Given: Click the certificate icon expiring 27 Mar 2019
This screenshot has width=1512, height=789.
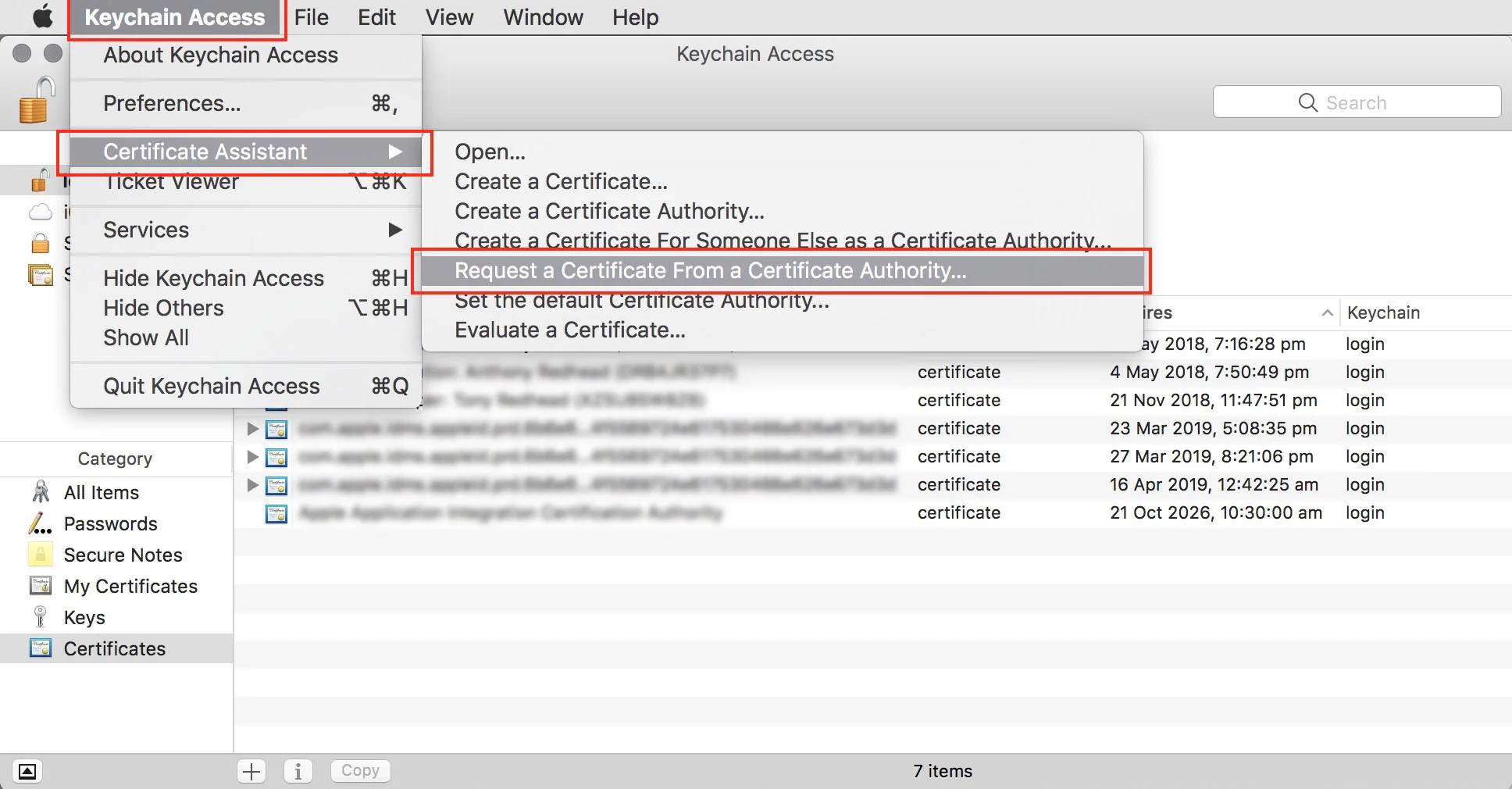Looking at the screenshot, I should [276, 457].
